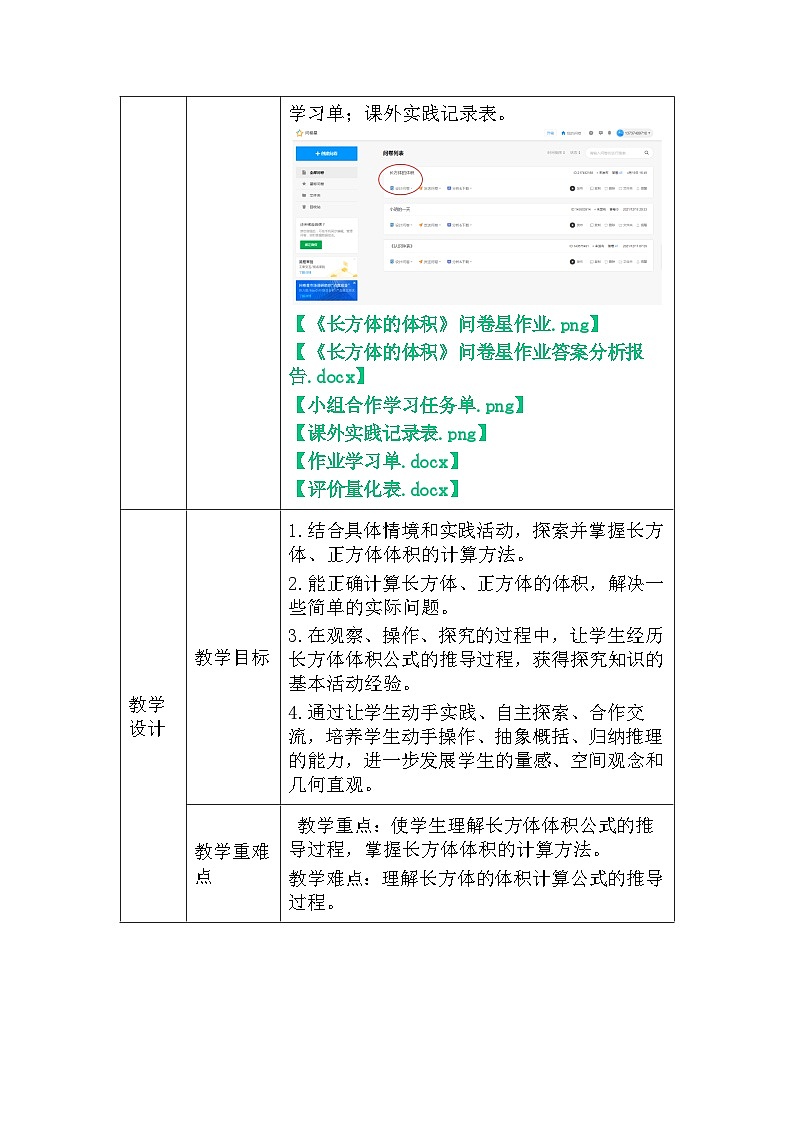Click objective 4 starting 通过让学生动手实践

476,748
